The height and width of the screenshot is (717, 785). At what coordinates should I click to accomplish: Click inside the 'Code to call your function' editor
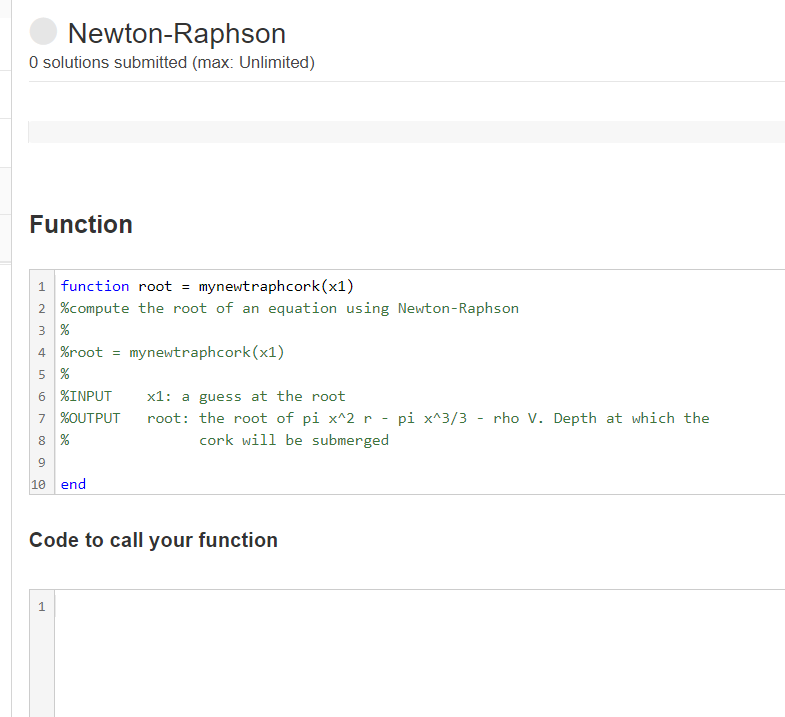420,651
